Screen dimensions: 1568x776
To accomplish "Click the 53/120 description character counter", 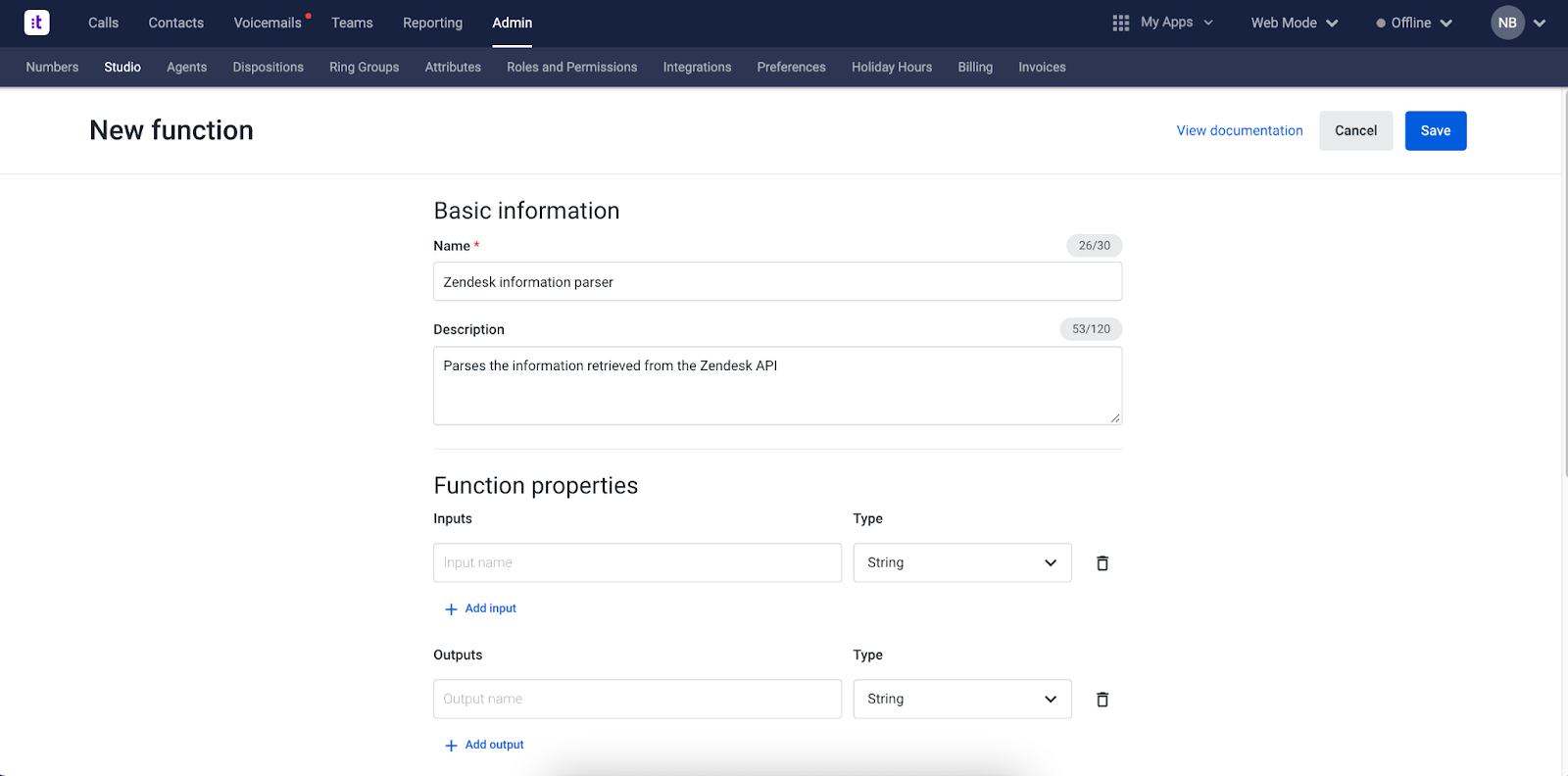I will [1091, 329].
